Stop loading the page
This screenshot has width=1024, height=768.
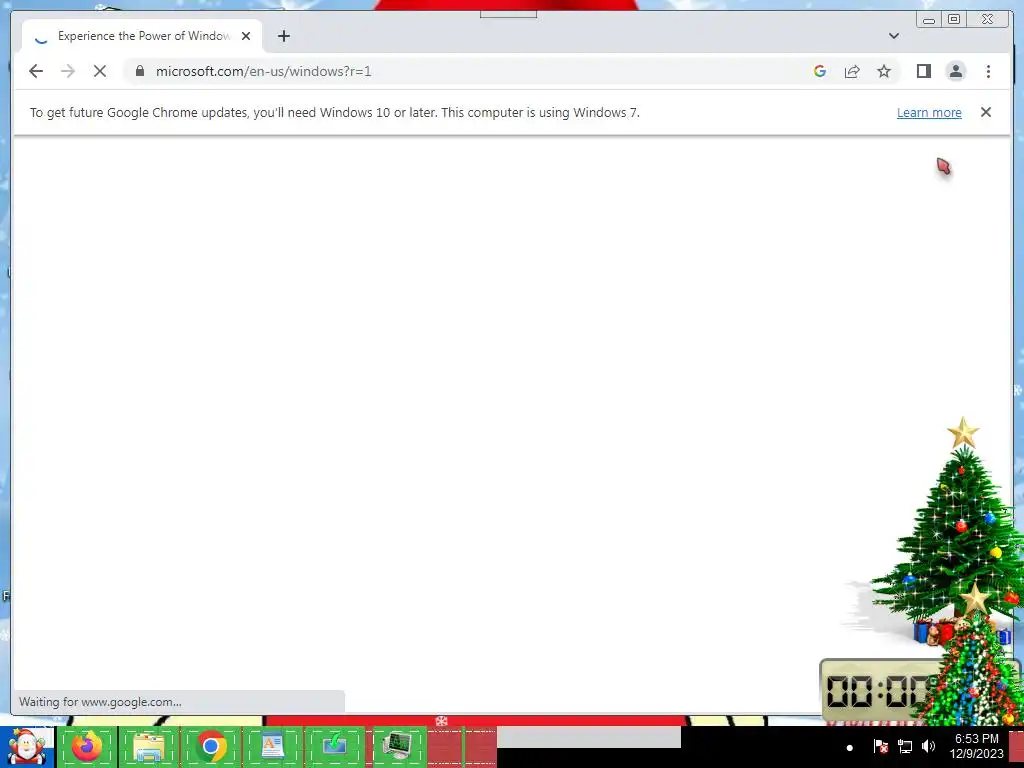click(100, 71)
